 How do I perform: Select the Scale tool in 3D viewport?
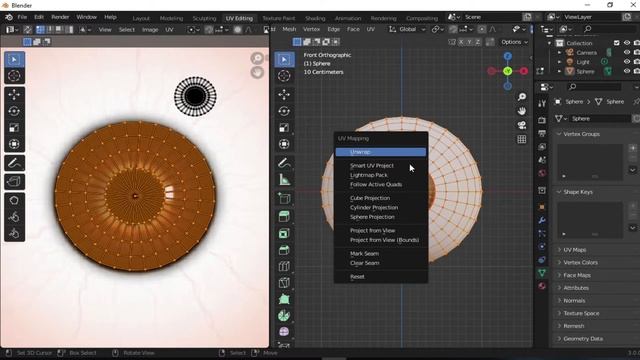click(x=284, y=128)
